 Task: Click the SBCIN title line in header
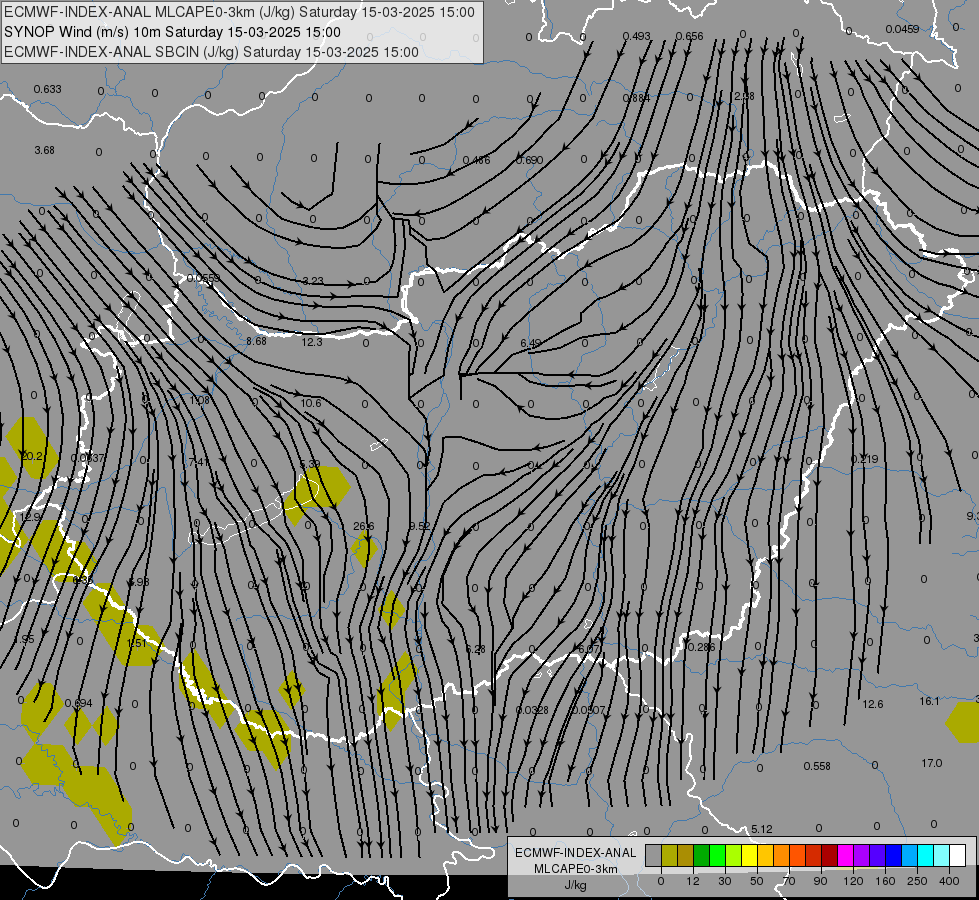[211, 52]
